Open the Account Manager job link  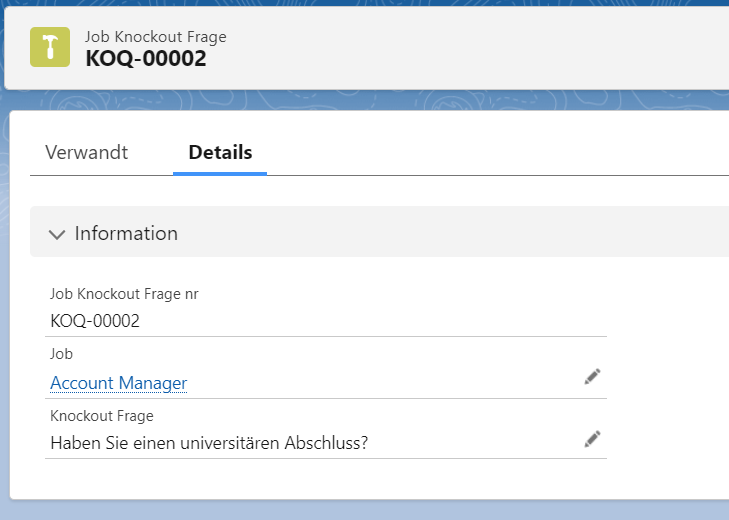tap(118, 383)
